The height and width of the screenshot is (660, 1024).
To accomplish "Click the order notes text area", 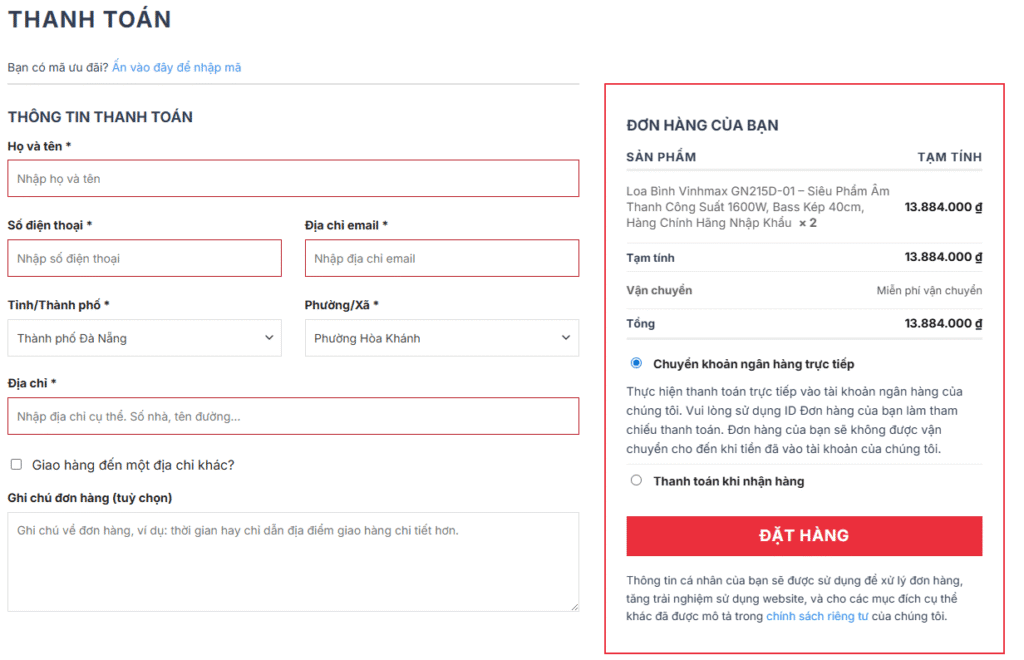I will pos(293,560).
